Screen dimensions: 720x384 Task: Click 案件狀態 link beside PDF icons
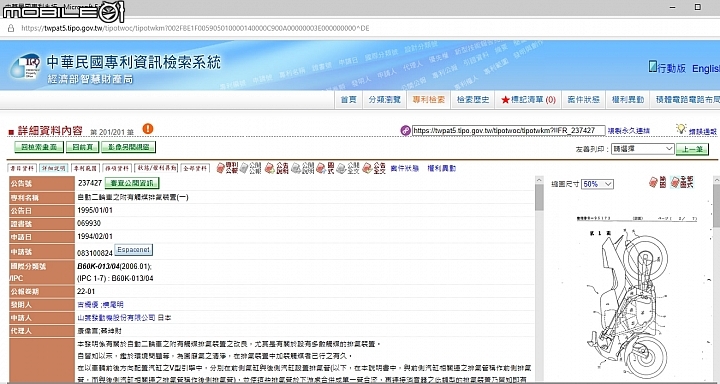click(x=405, y=168)
